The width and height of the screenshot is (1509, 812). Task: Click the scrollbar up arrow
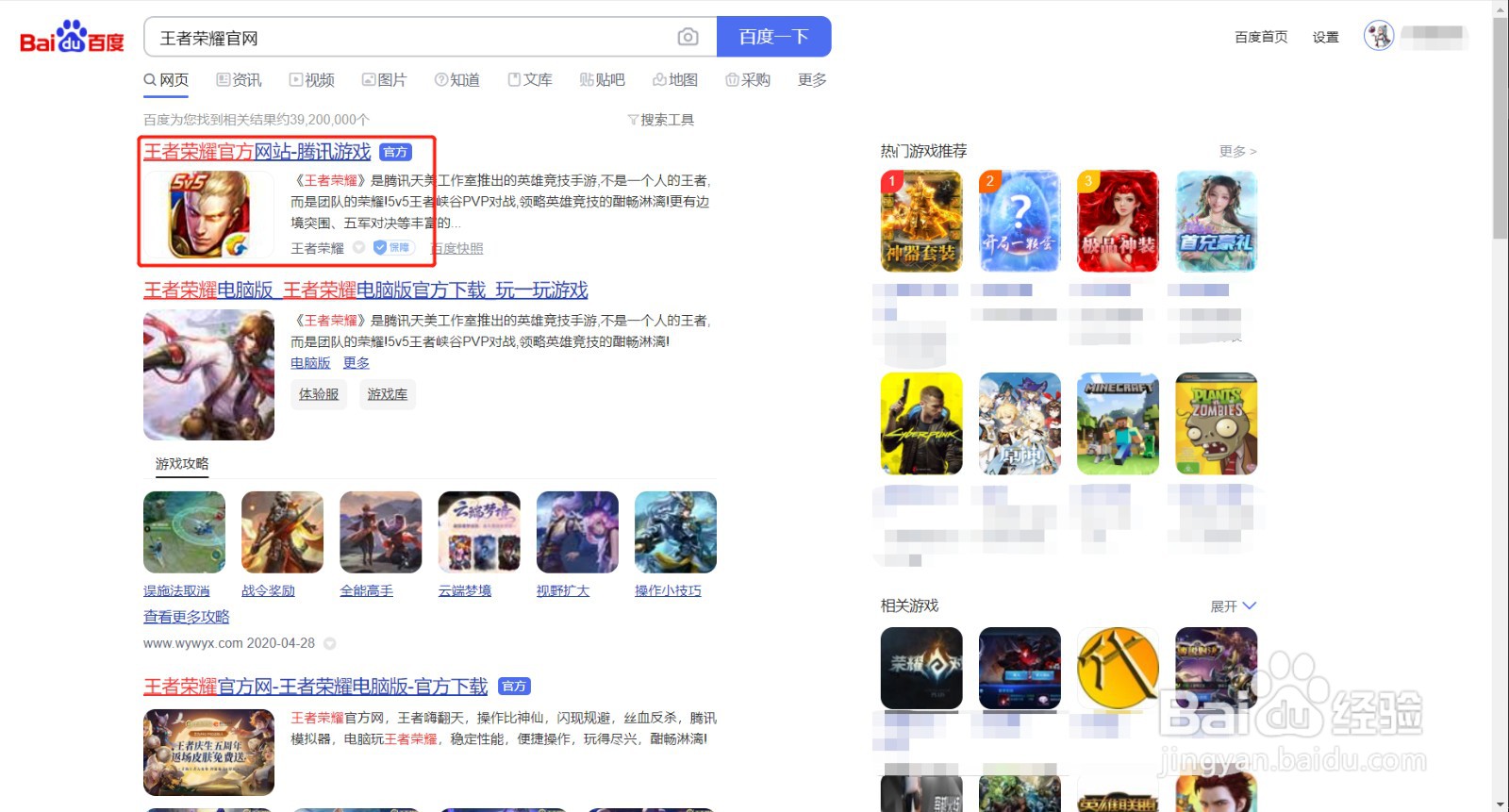pyautogui.click(x=1501, y=8)
